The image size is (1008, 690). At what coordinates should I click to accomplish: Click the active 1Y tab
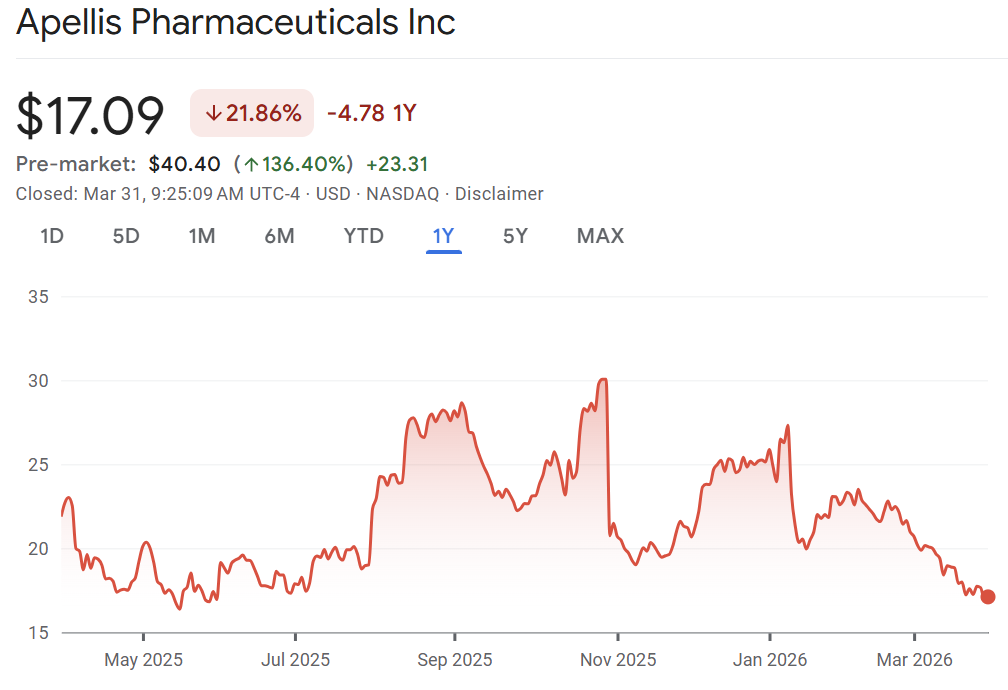443,236
